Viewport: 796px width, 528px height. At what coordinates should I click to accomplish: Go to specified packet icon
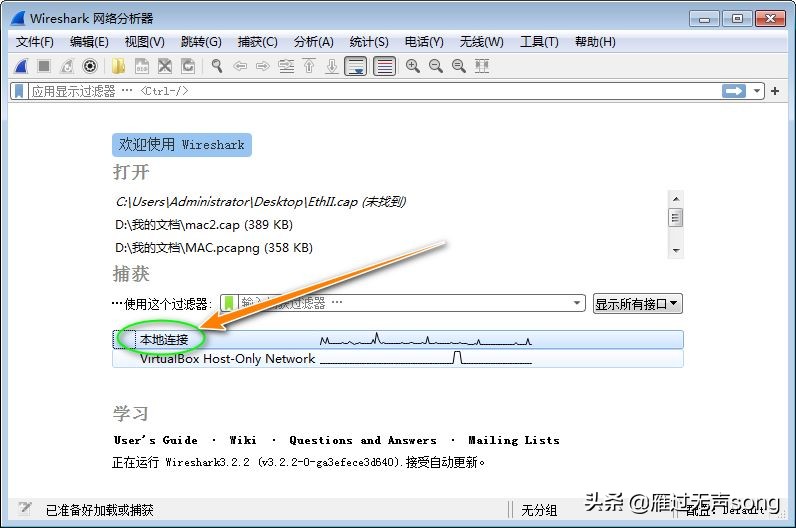[286, 66]
